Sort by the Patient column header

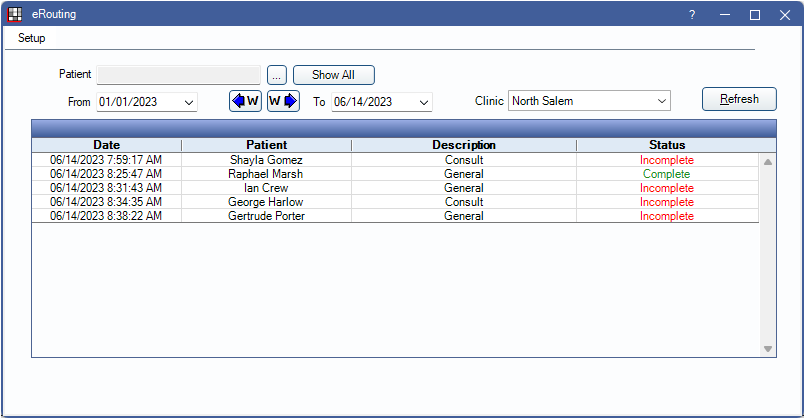[266, 145]
